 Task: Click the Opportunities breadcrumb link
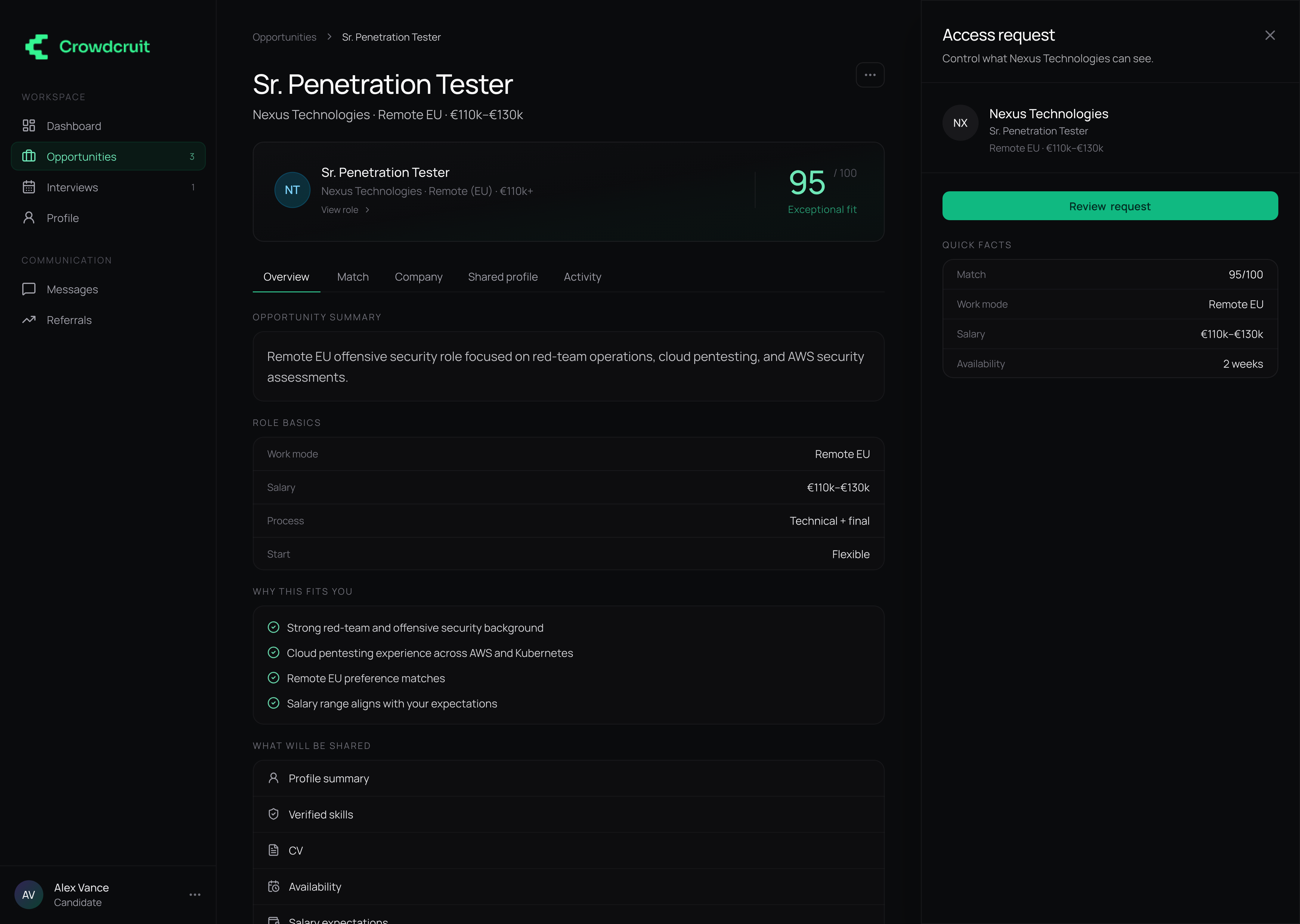coord(285,37)
